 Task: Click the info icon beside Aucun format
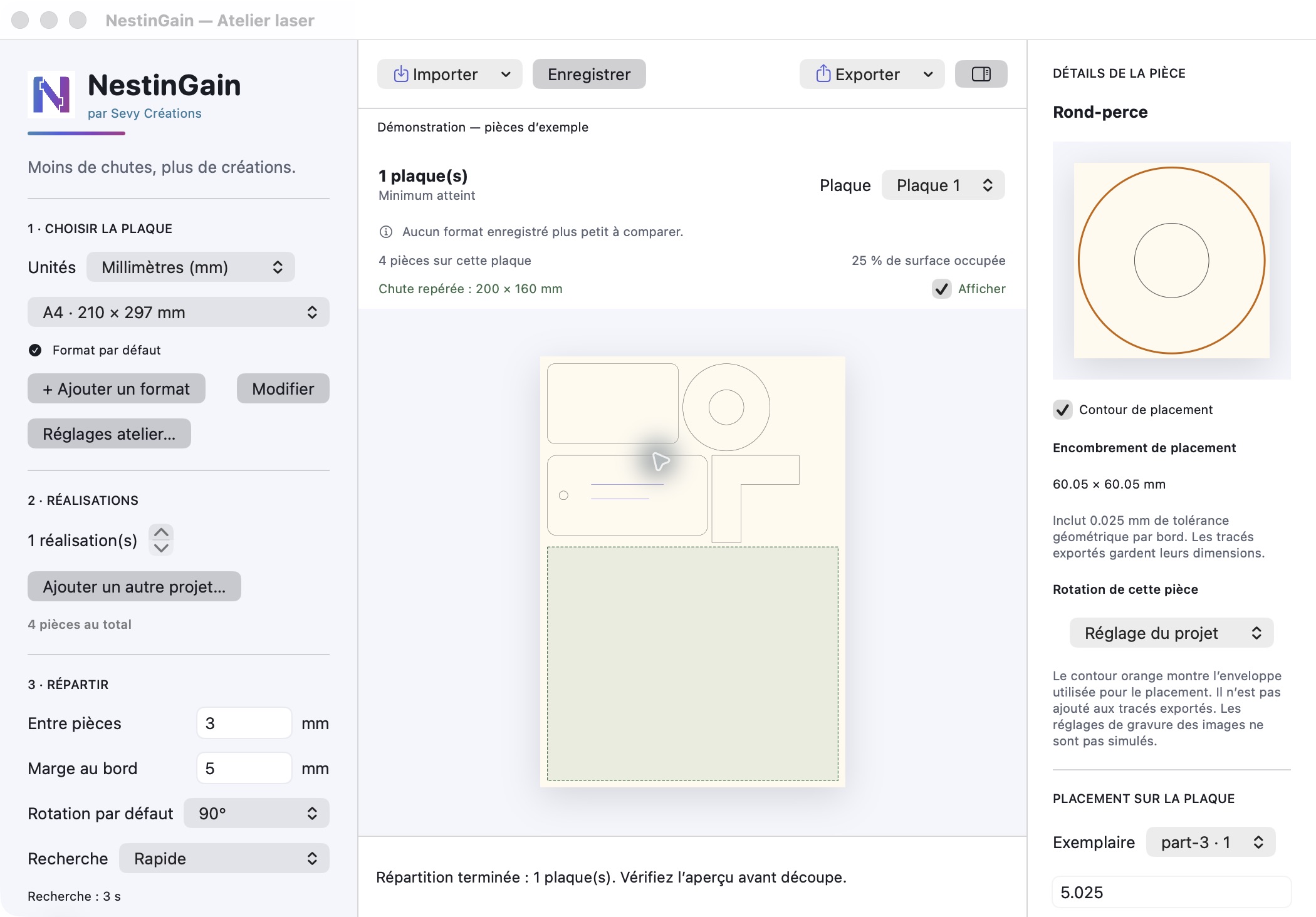pyautogui.click(x=386, y=232)
